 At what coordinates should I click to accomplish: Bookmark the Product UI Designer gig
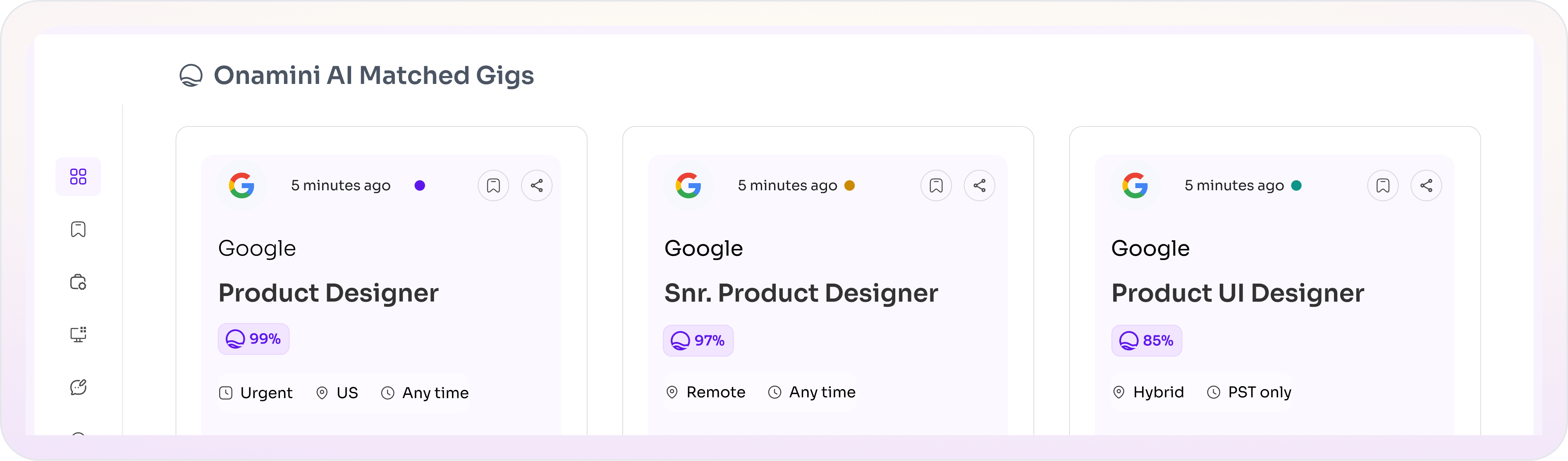1382,186
